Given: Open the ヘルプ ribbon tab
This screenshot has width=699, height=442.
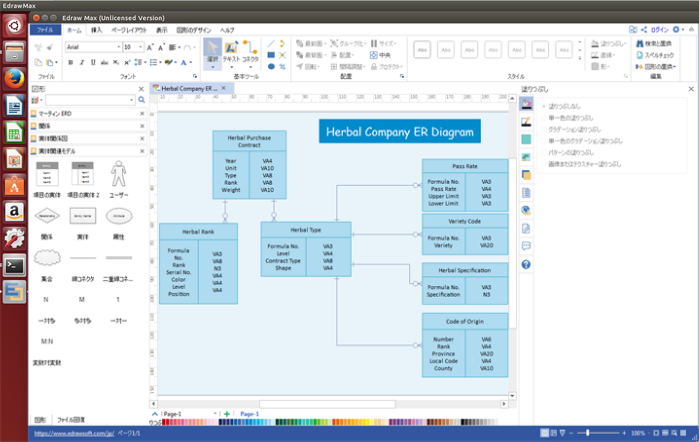Looking at the screenshot, I should pos(227,30).
